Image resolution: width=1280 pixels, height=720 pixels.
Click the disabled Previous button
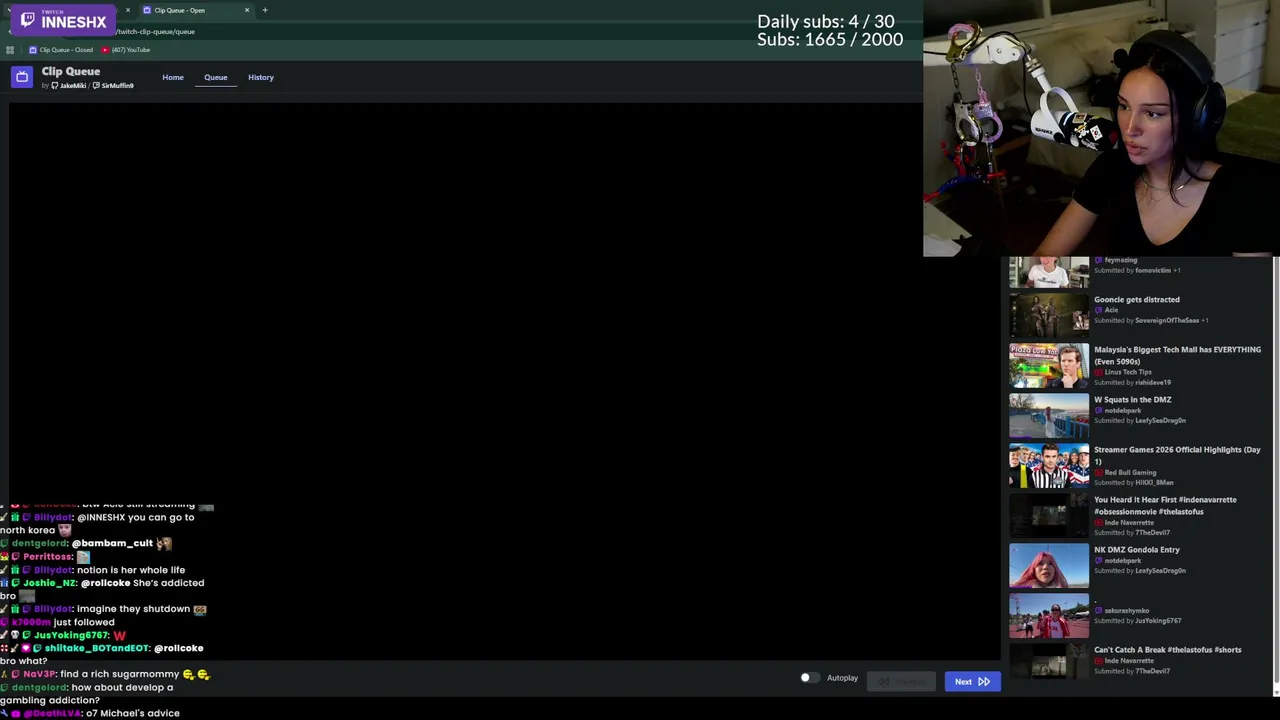click(x=902, y=682)
